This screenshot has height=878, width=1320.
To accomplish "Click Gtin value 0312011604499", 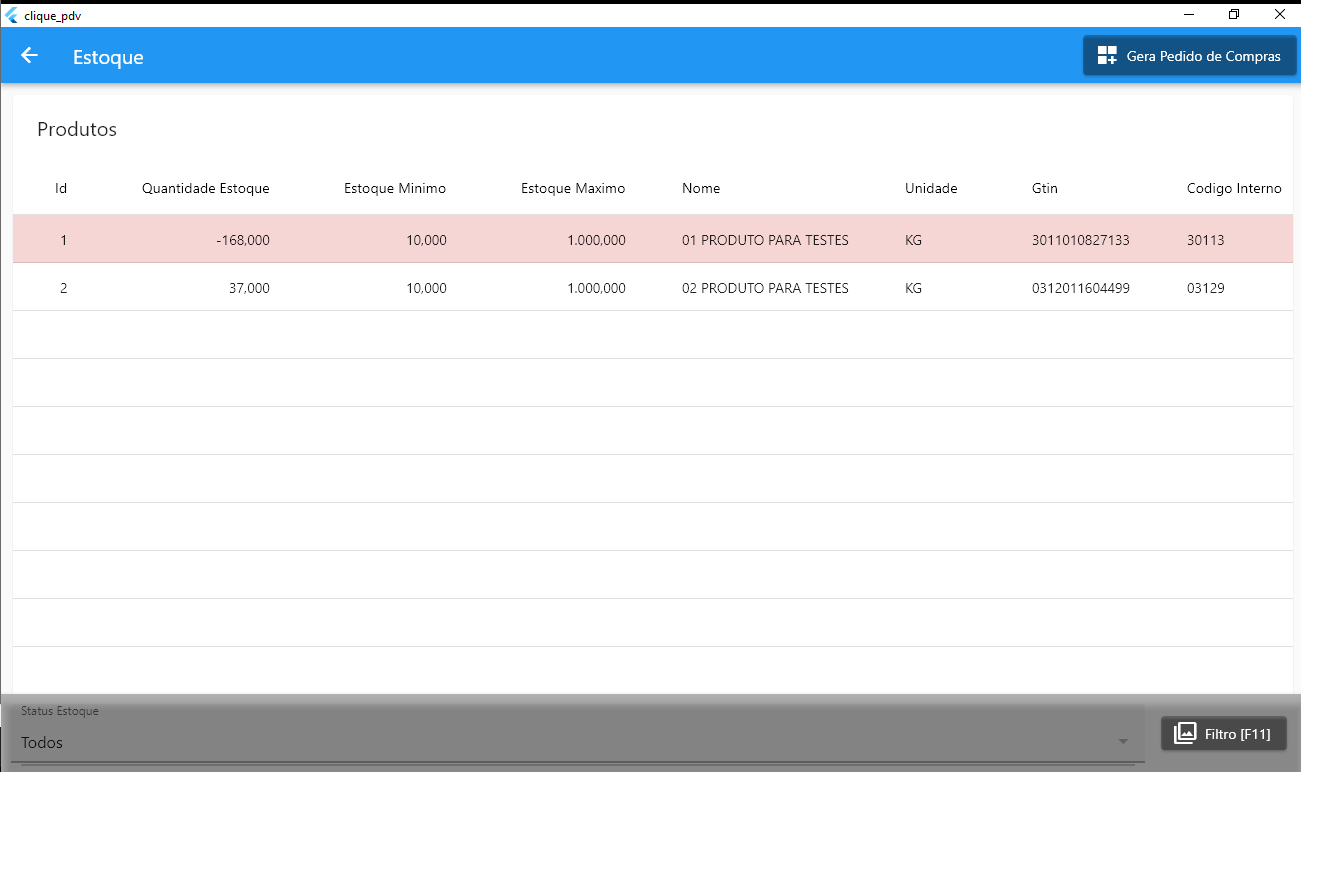I will [x=1080, y=288].
